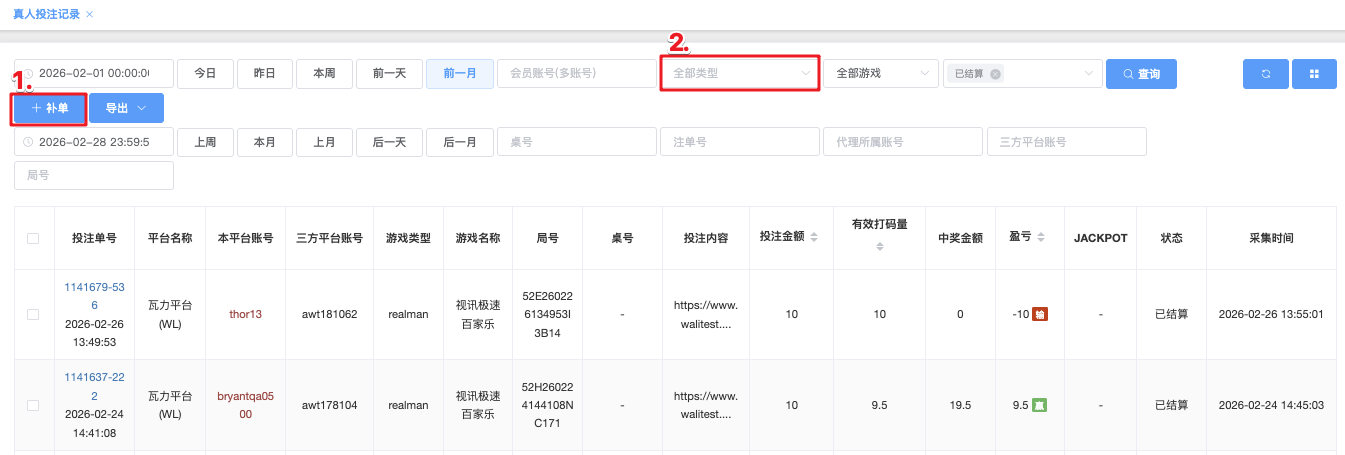Screen dimensions: 1345x455
Task: Check the row for thor13
Action: [x=33, y=314]
